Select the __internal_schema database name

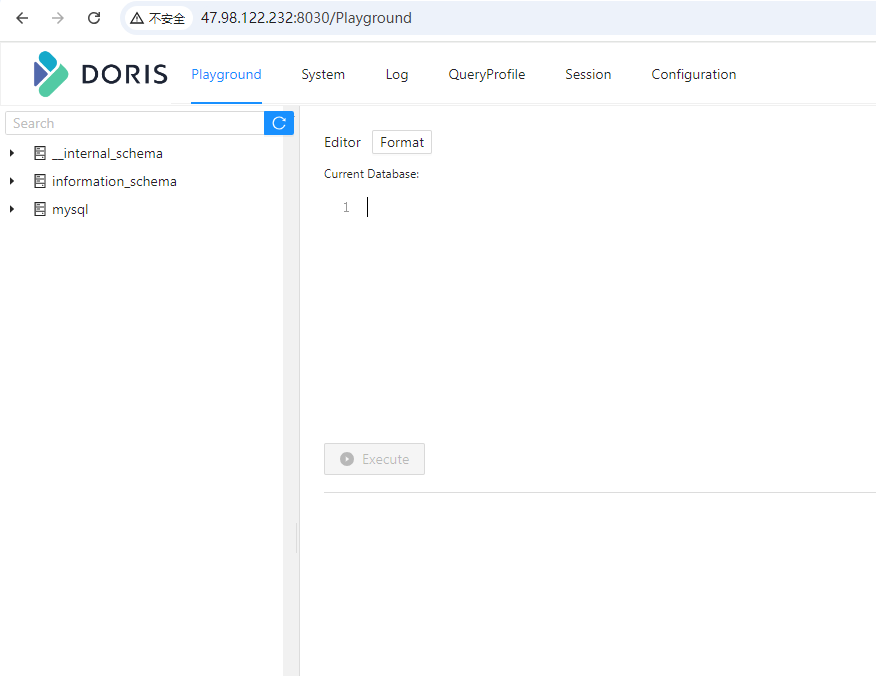coord(107,153)
